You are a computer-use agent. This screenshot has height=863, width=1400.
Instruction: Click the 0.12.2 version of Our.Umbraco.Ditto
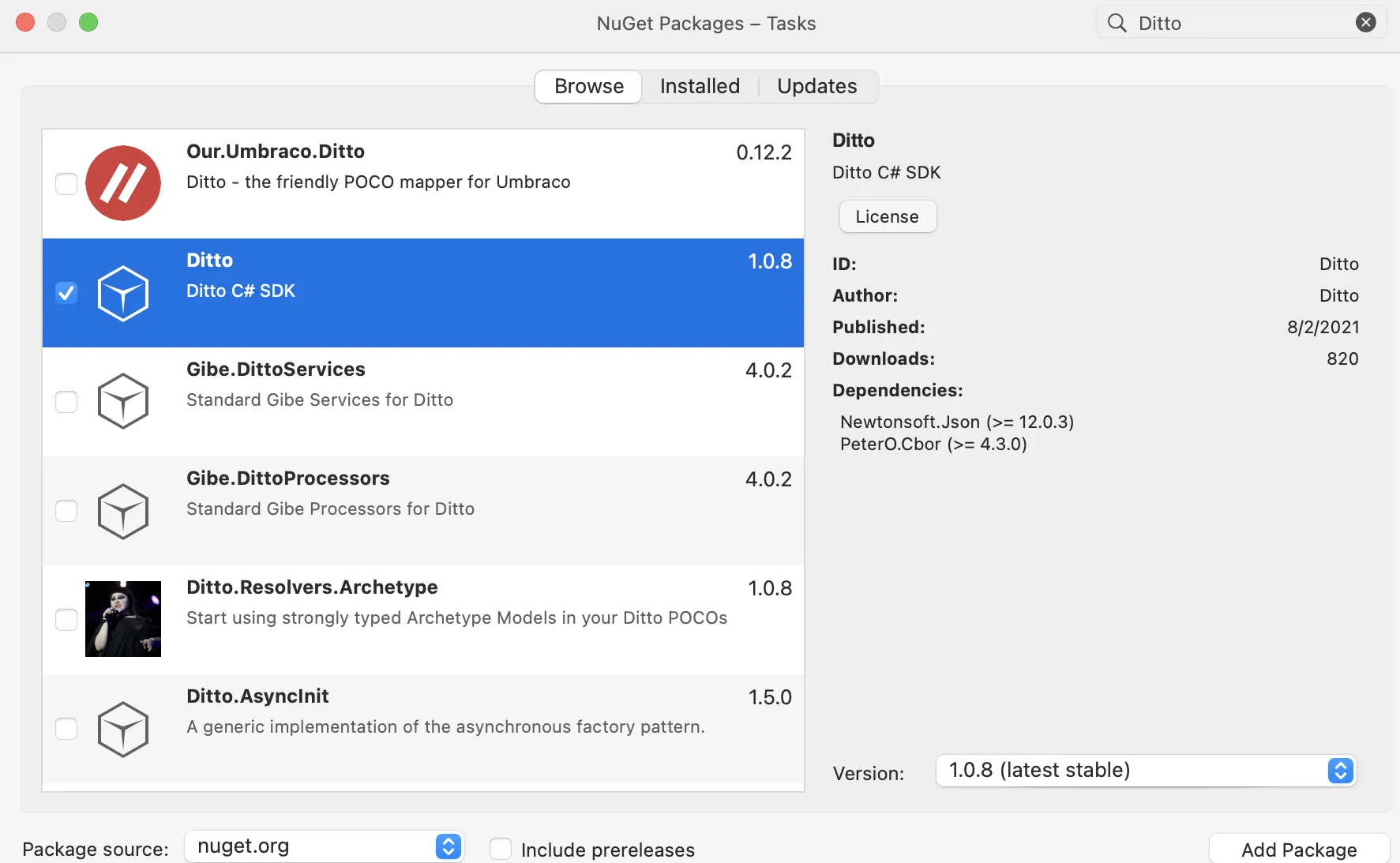764,152
